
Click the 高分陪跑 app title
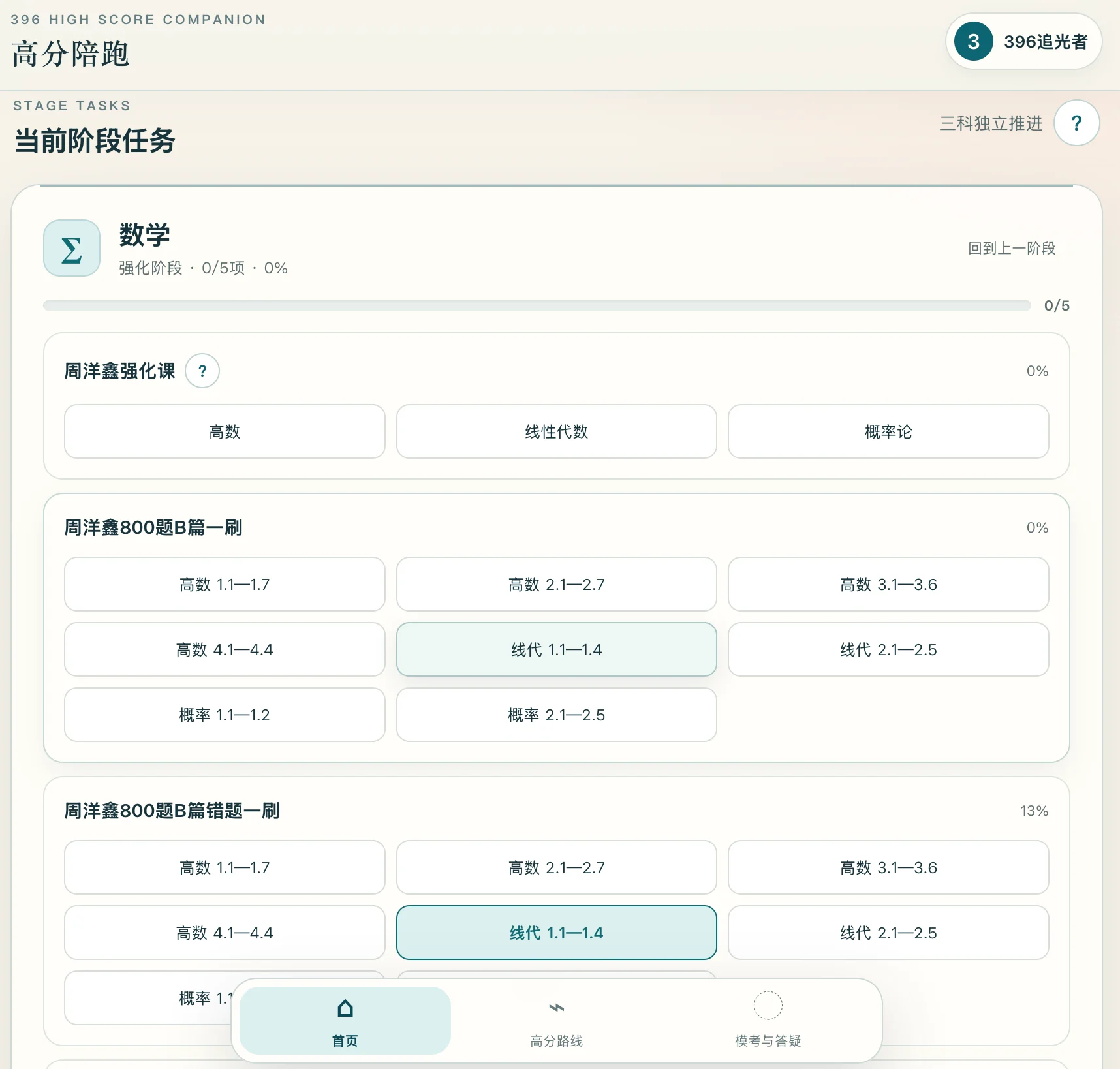click(x=70, y=54)
